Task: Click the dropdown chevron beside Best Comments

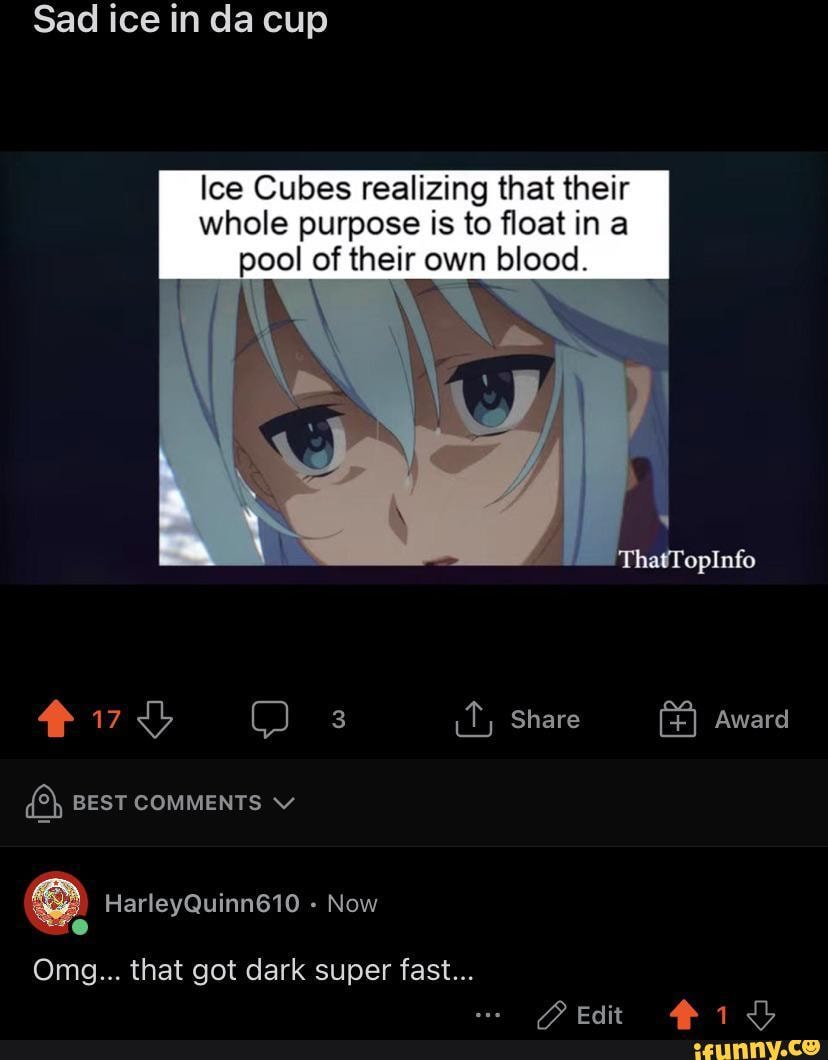Action: point(285,803)
